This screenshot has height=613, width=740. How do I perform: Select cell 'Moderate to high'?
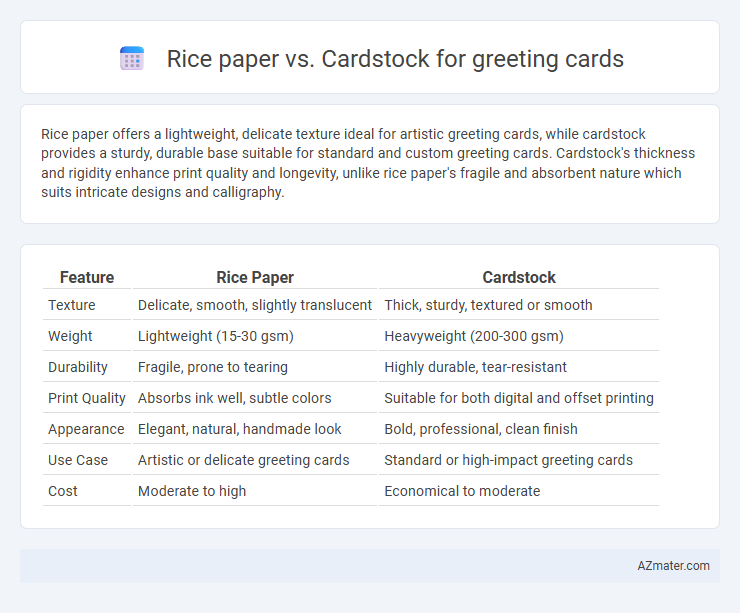(x=255, y=491)
